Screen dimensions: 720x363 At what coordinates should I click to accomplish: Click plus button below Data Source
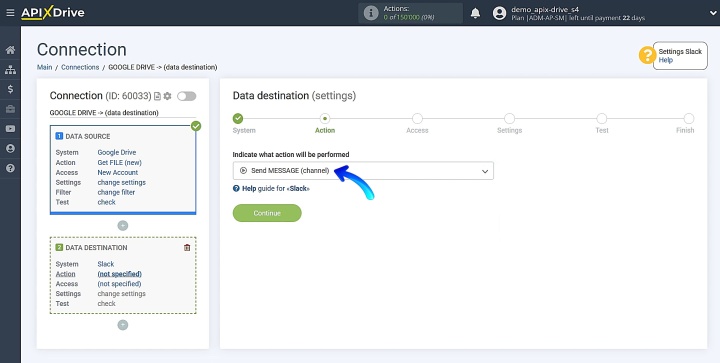123,226
